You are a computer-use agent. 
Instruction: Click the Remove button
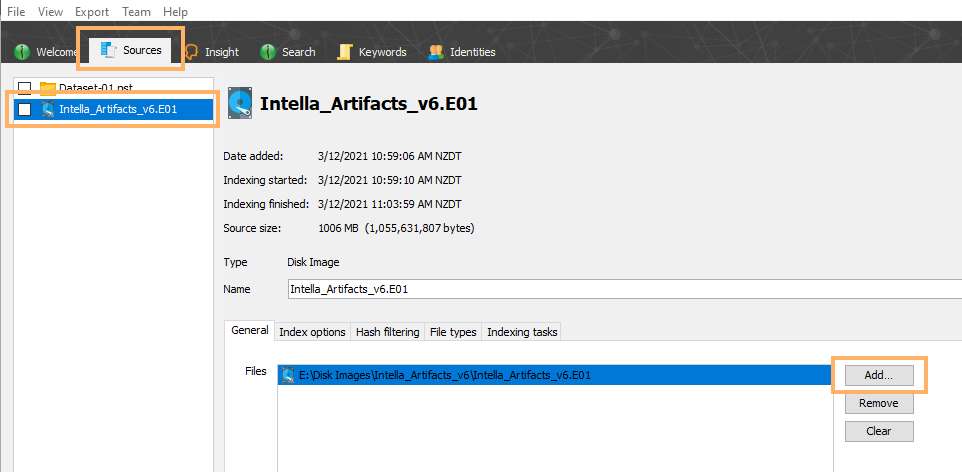pyautogui.click(x=879, y=403)
